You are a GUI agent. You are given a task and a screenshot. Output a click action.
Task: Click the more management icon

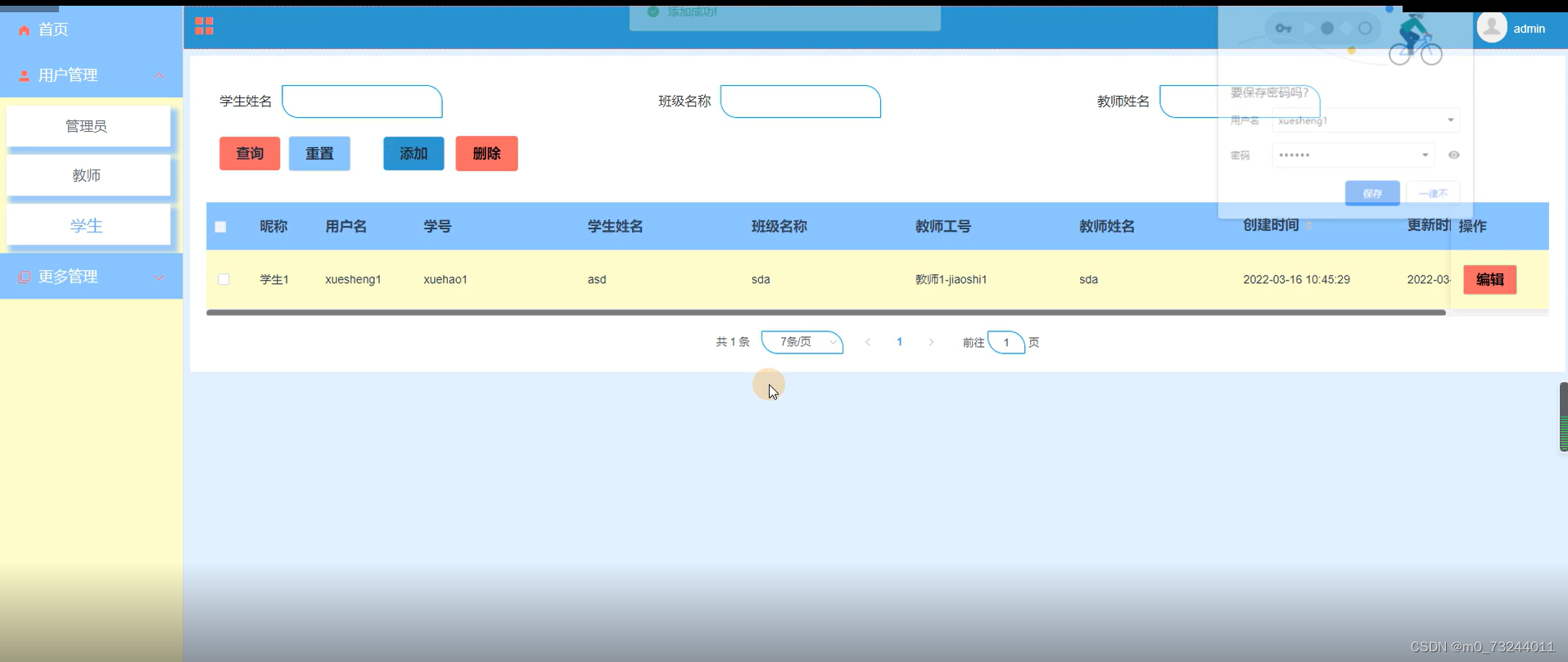pos(25,277)
